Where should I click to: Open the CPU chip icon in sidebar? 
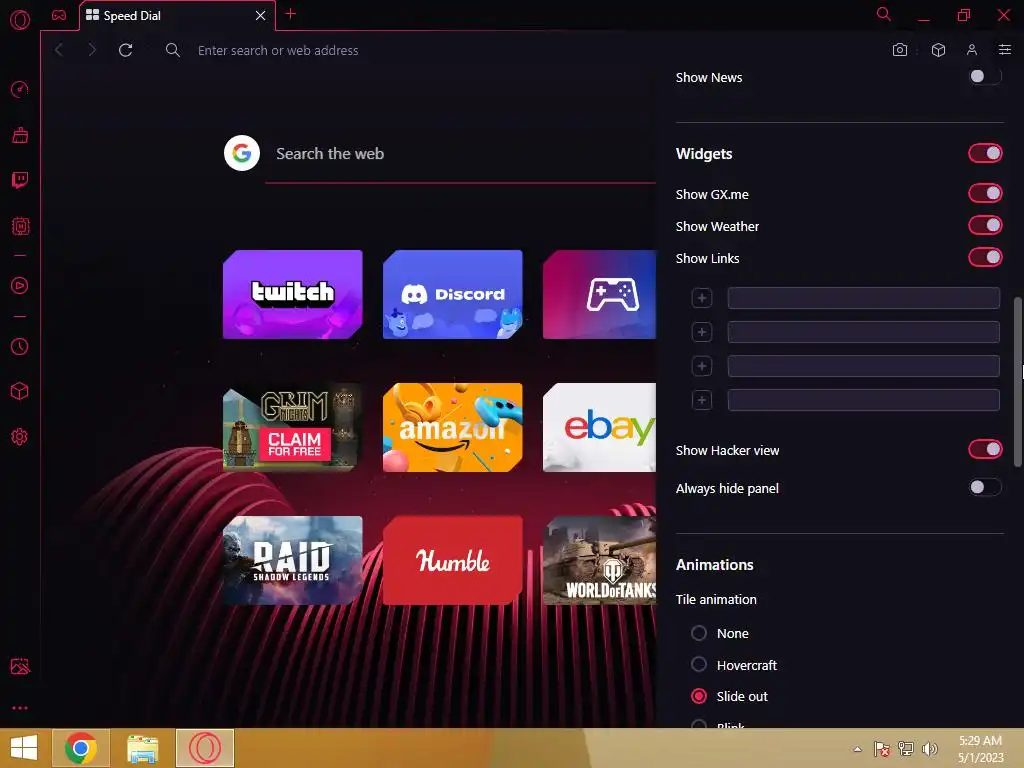pos(20,226)
